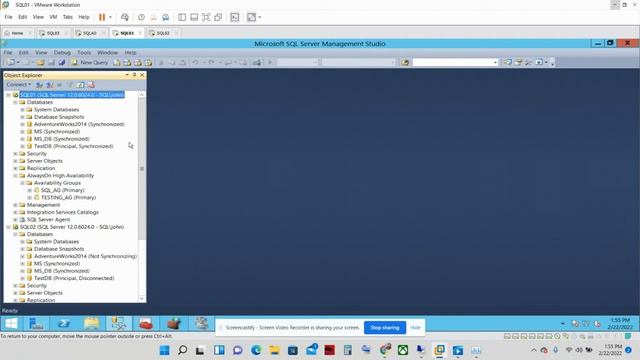This screenshot has height=360, width=640.
Task: Select MS_DB (Synchronized) under SQL01
Action: [62, 139]
